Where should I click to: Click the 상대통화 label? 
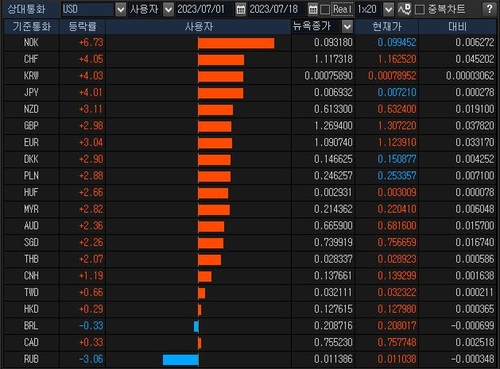tap(27, 9)
